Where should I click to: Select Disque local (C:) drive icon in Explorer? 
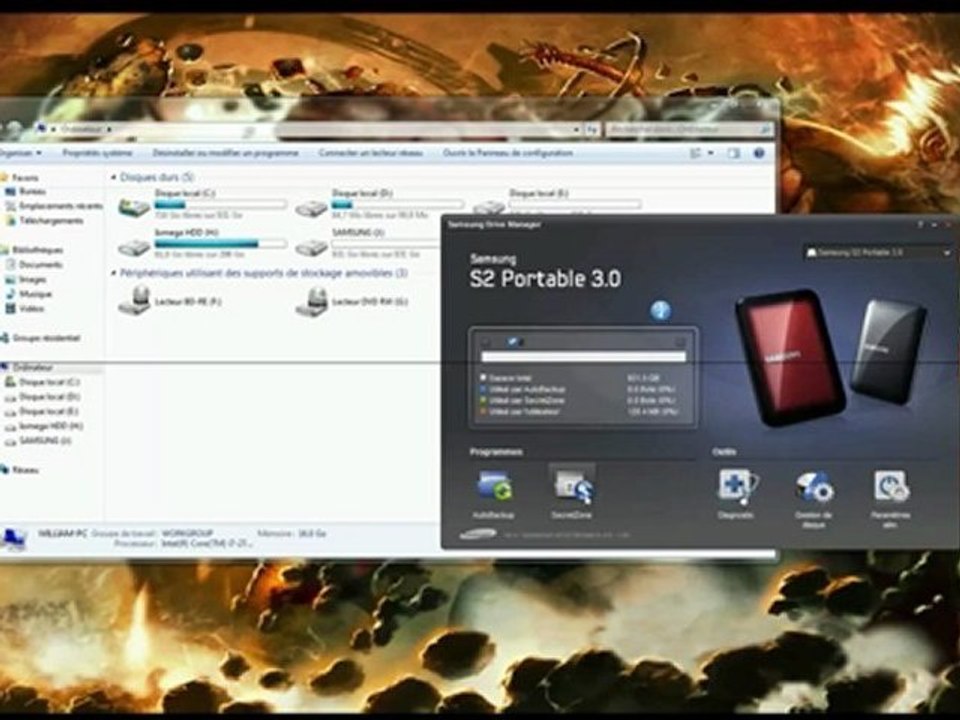pyautogui.click(x=134, y=208)
